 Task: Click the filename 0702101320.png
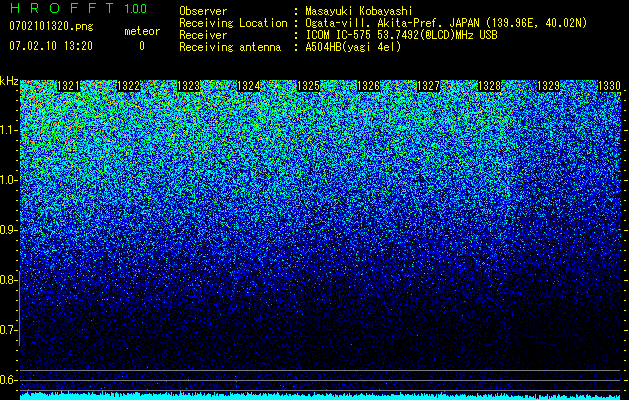51,26
